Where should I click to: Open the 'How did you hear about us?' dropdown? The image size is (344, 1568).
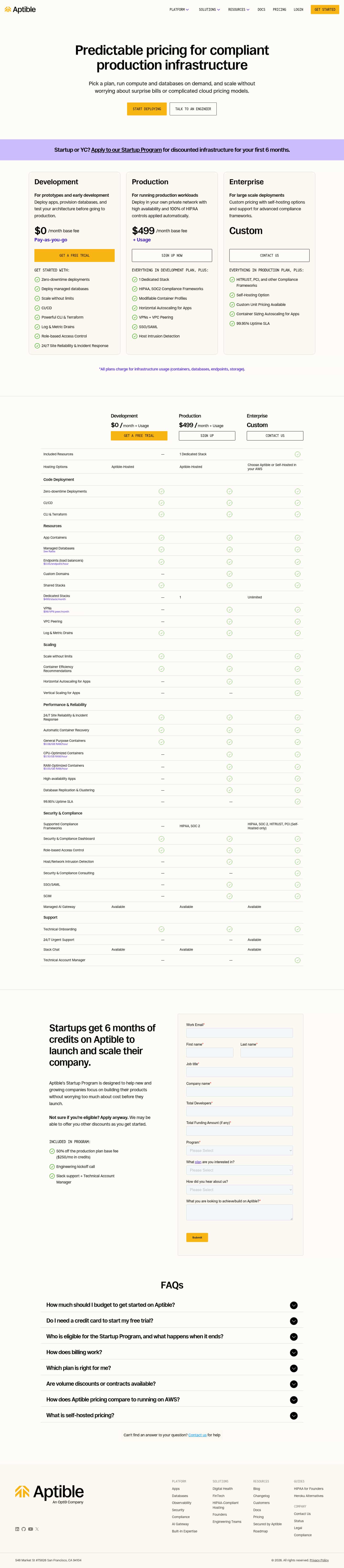coord(239,1189)
